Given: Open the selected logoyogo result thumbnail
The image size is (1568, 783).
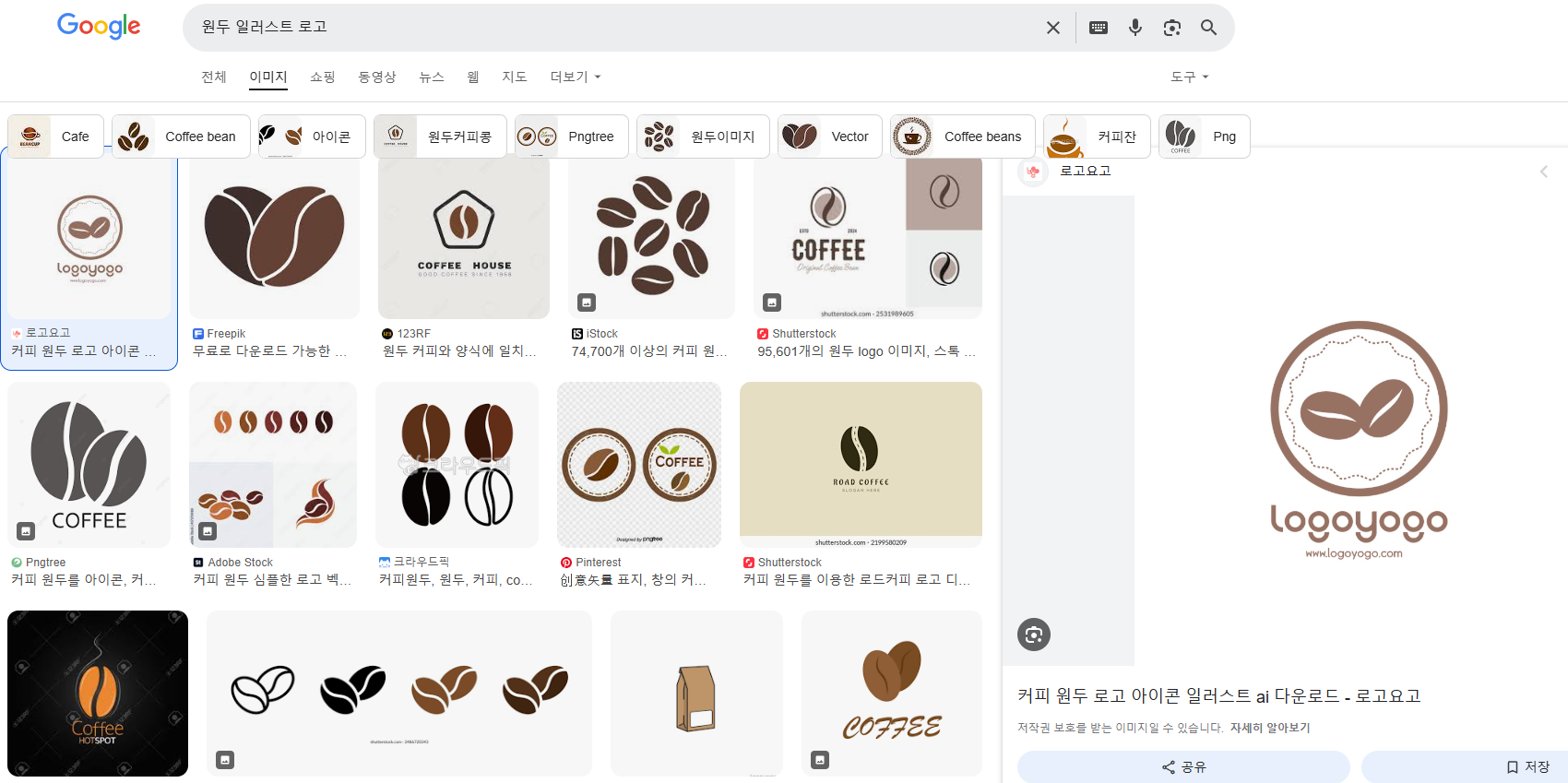Looking at the screenshot, I should [x=89, y=238].
